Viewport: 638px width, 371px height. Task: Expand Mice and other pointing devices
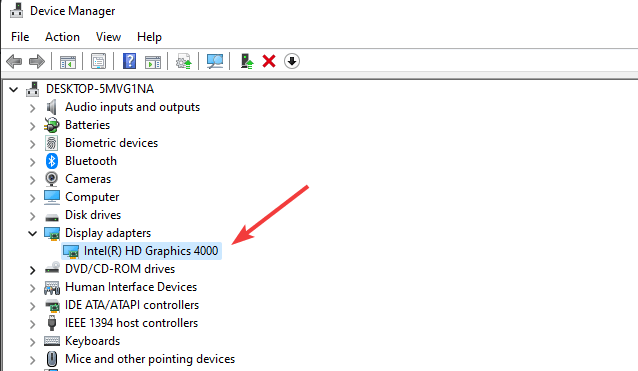(x=33, y=360)
